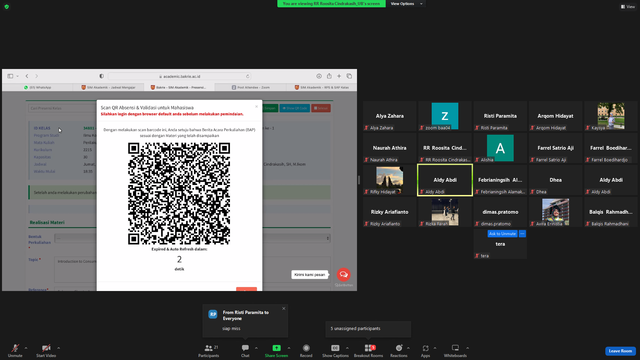Open the Apps icon in toolbar
640x360 pixels.
pos(425,348)
